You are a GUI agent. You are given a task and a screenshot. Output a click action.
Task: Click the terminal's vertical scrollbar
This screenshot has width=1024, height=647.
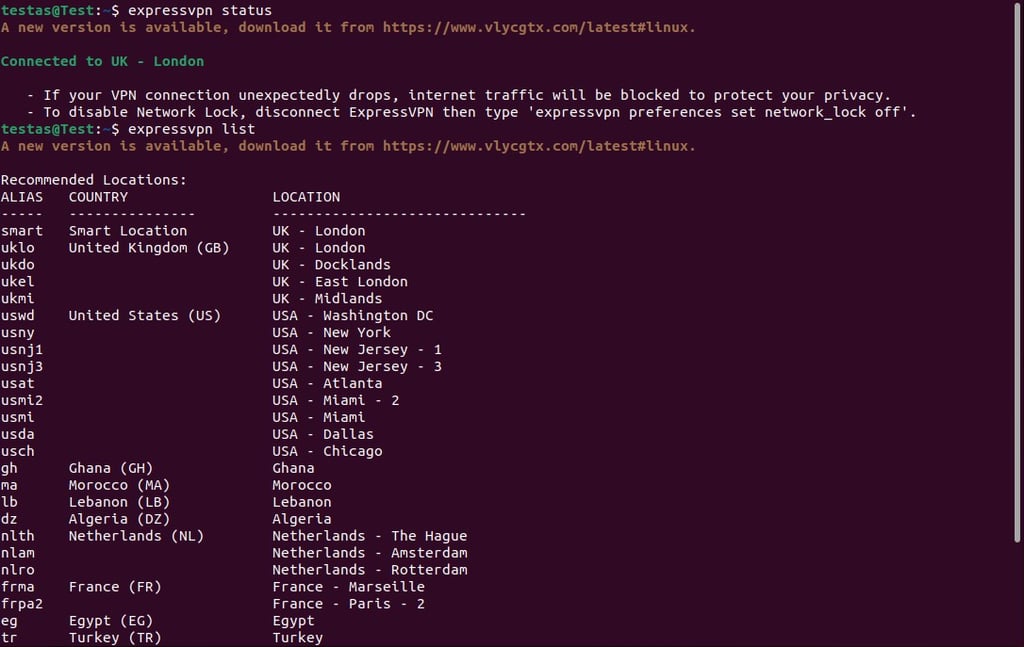1017,271
